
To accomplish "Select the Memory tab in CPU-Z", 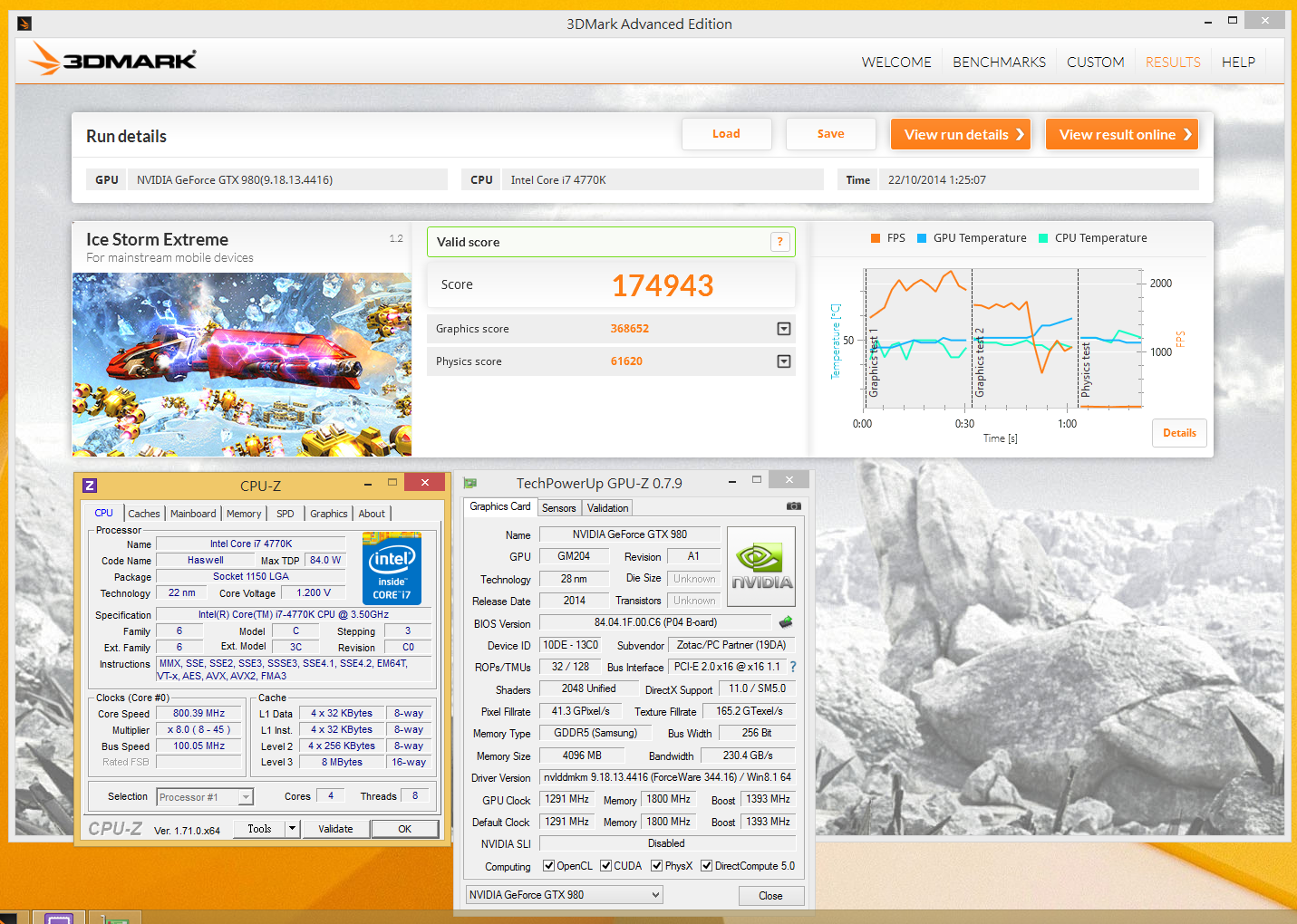I will coord(244,514).
